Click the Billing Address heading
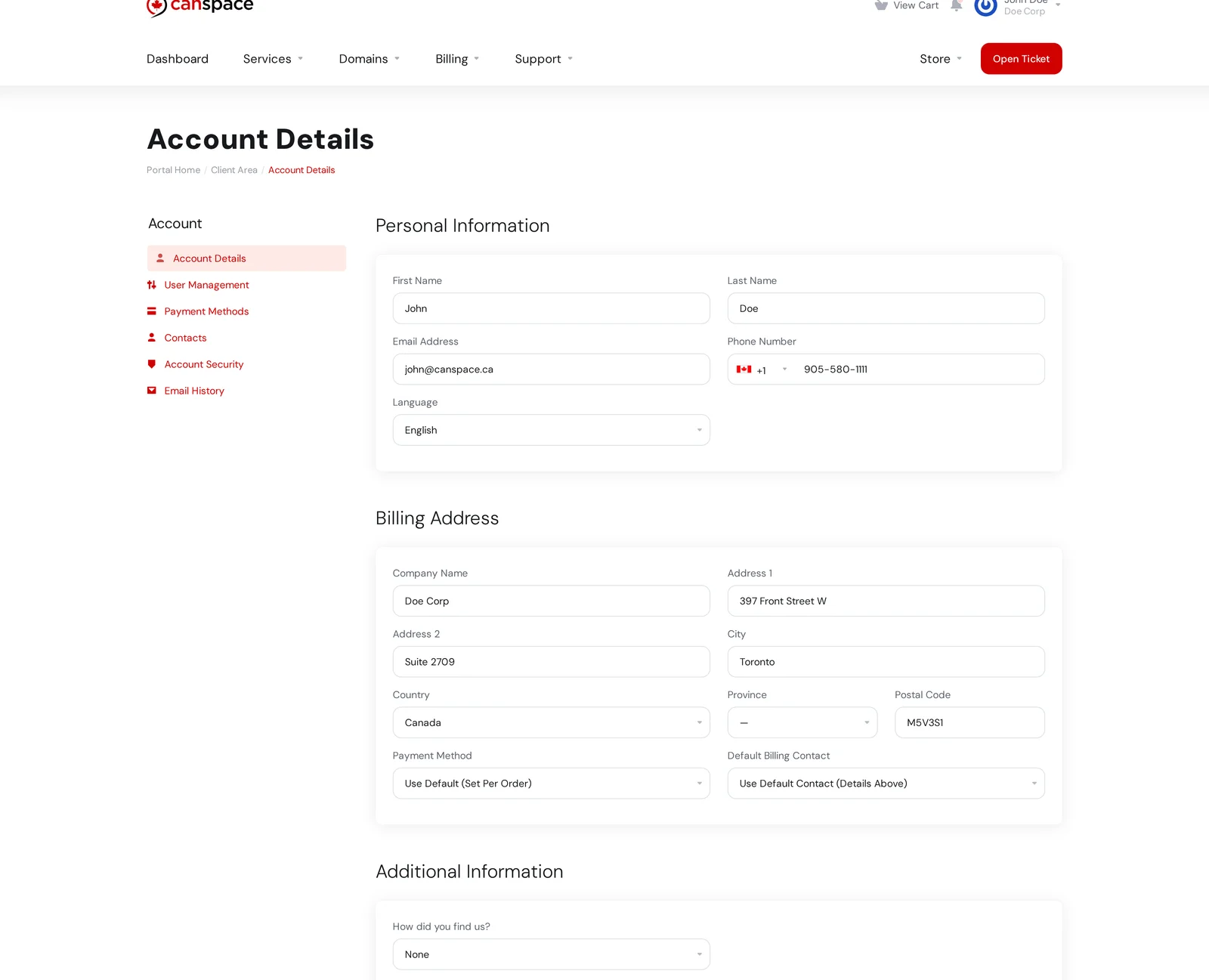This screenshot has width=1209, height=980. pyautogui.click(x=437, y=518)
